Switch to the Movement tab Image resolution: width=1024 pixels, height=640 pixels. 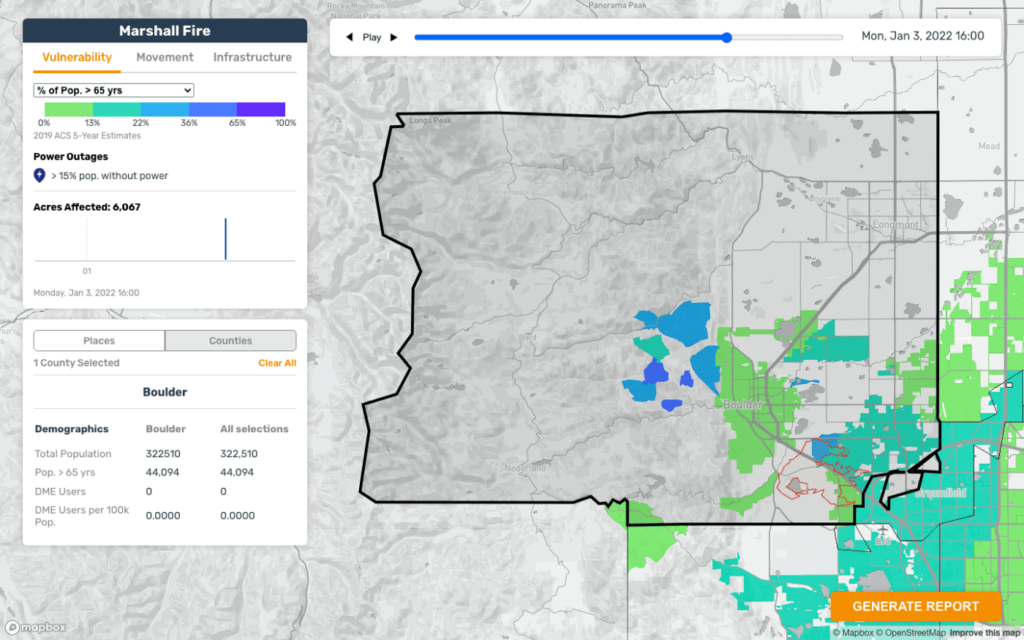165,57
